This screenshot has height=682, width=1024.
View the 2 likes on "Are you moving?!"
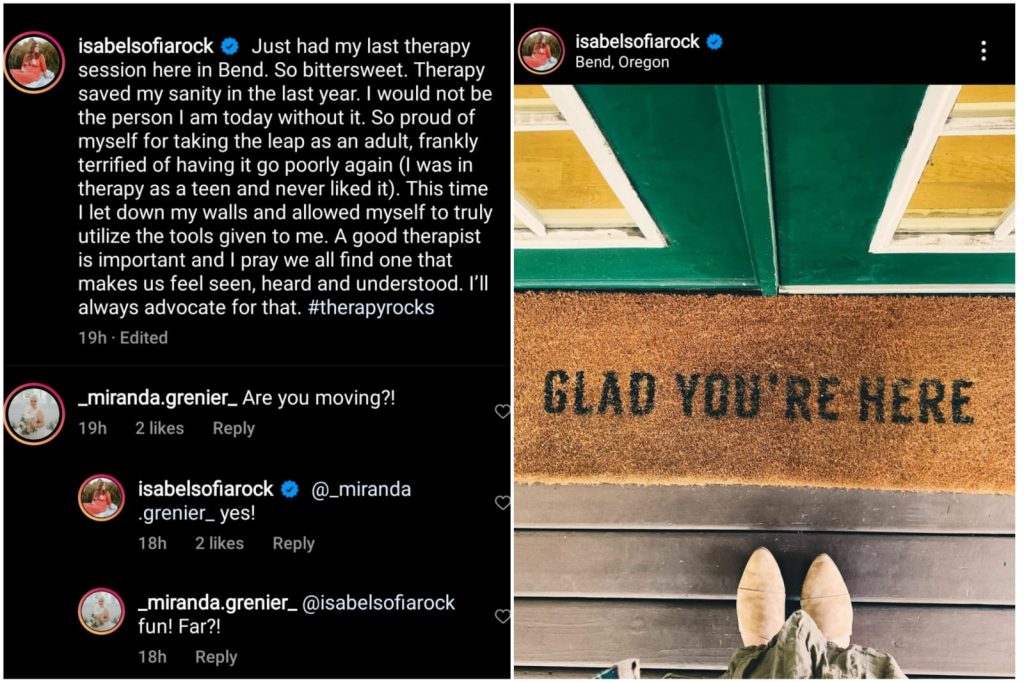coord(159,428)
